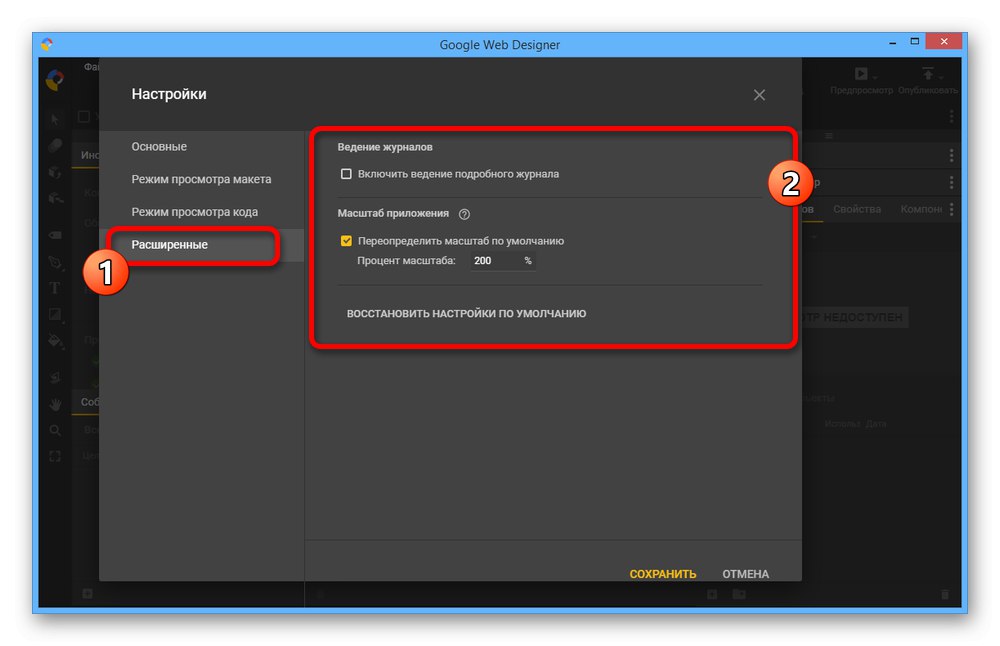Click the trash icon in the lower-right panel
The width and height of the screenshot is (1000, 646).
point(945,595)
